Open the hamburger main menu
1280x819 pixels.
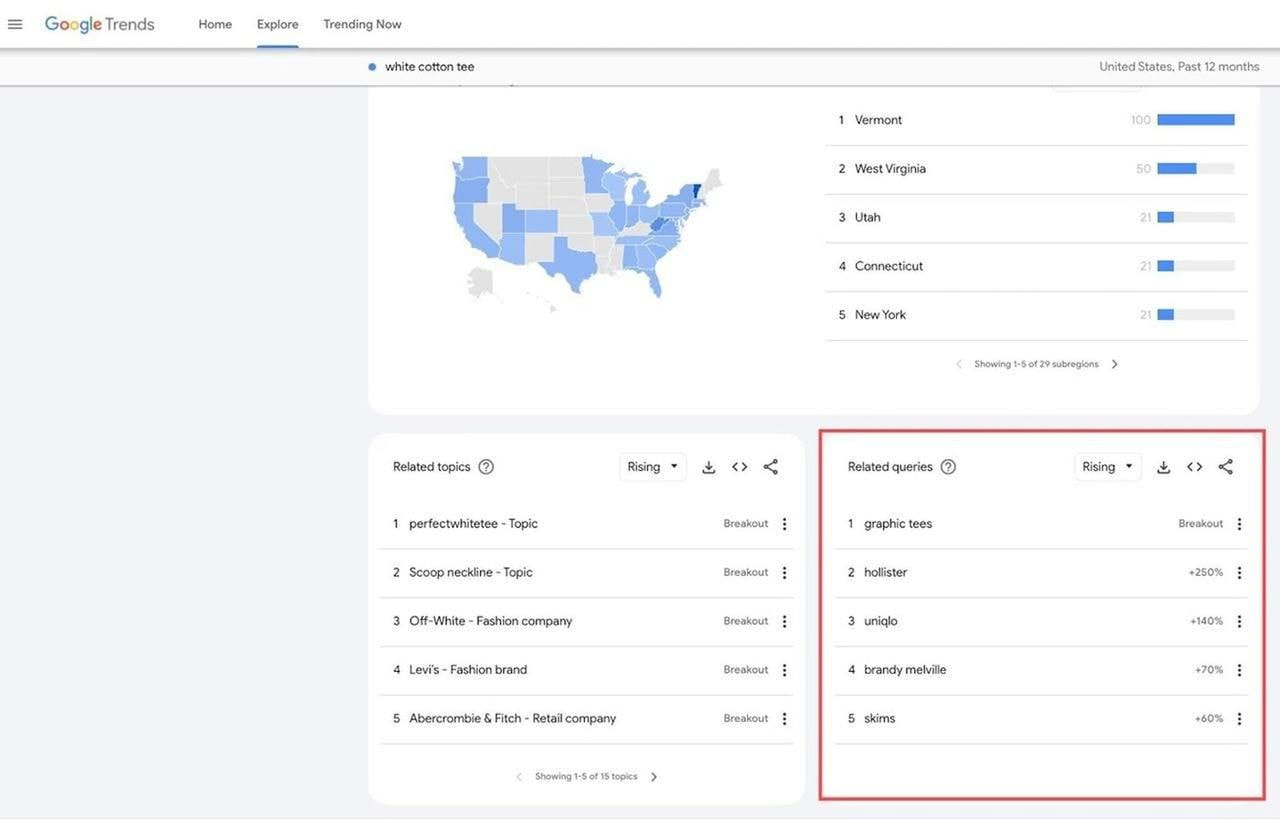(15, 24)
